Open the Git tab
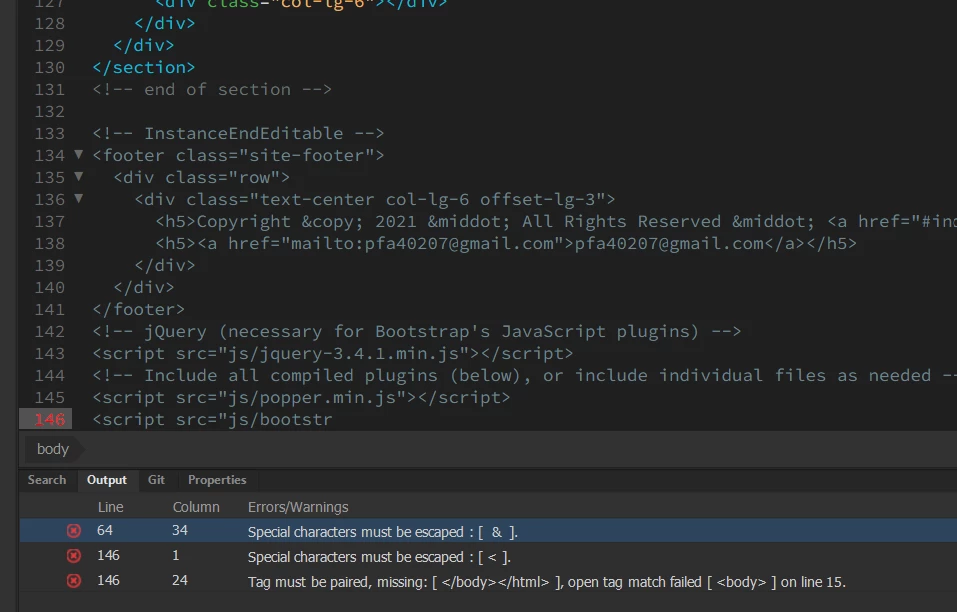Viewport: 957px width, 612px height. 156,480
